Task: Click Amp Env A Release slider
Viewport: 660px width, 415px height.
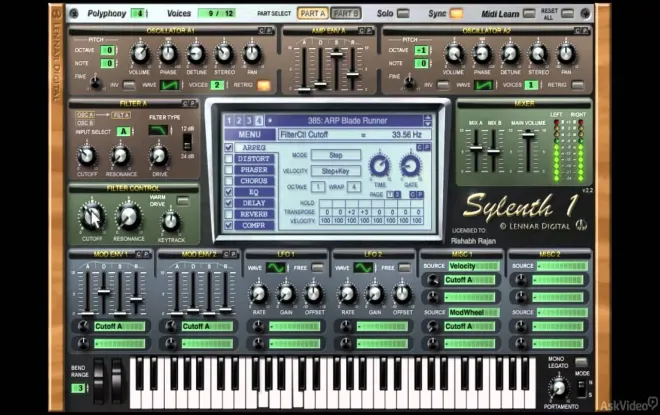Action: (353, 74)
